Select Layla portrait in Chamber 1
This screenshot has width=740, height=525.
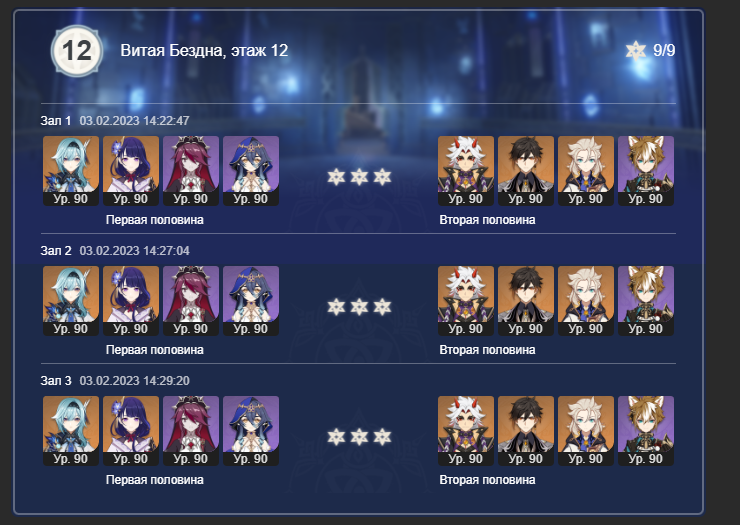(251, 171)
